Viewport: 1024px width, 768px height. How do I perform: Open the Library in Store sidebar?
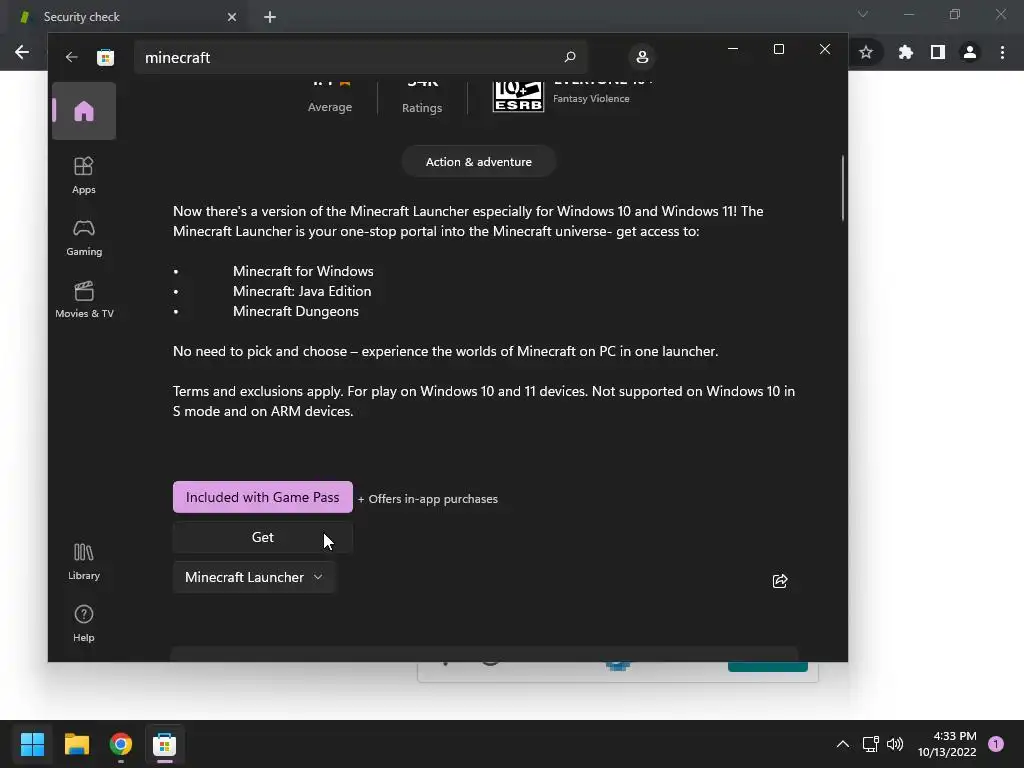[x=84, y=562]
